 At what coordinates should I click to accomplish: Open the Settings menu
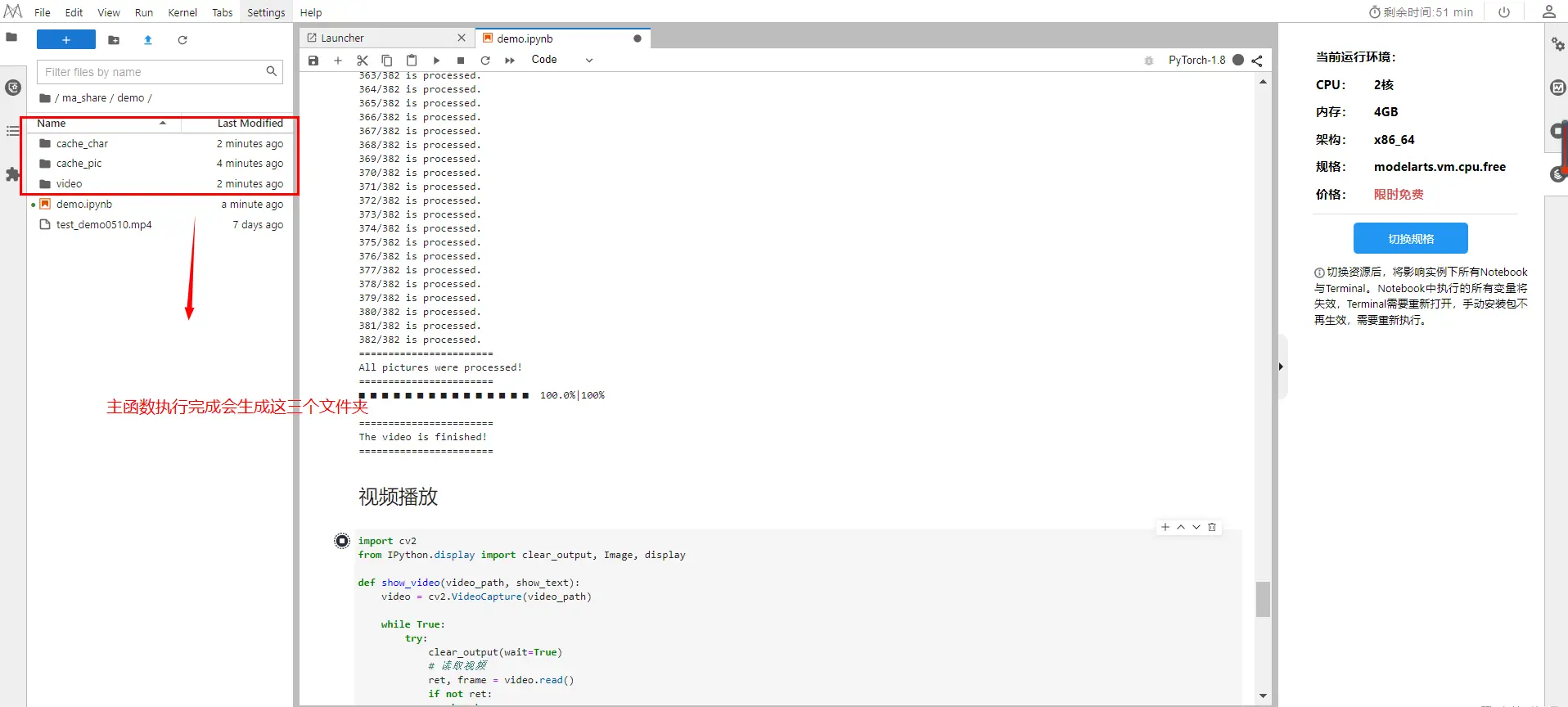266,12
